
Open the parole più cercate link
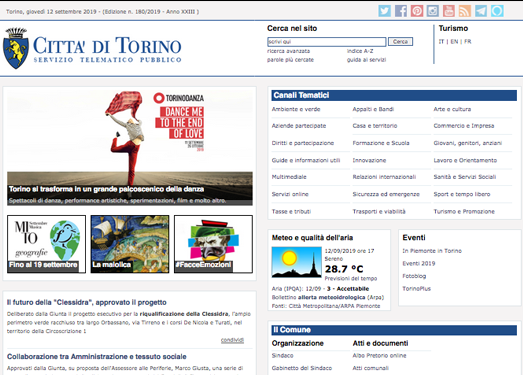click(291, 60)
